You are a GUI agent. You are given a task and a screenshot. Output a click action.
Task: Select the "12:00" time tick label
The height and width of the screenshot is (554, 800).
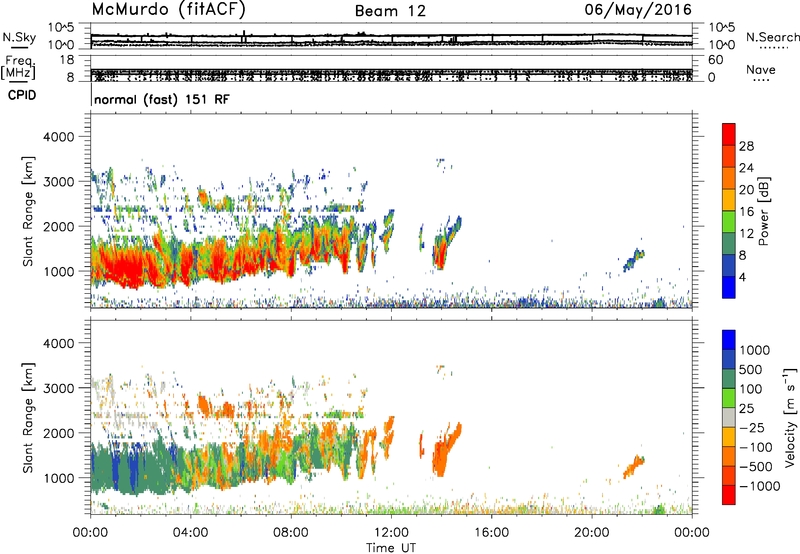[x=391, y=533]
